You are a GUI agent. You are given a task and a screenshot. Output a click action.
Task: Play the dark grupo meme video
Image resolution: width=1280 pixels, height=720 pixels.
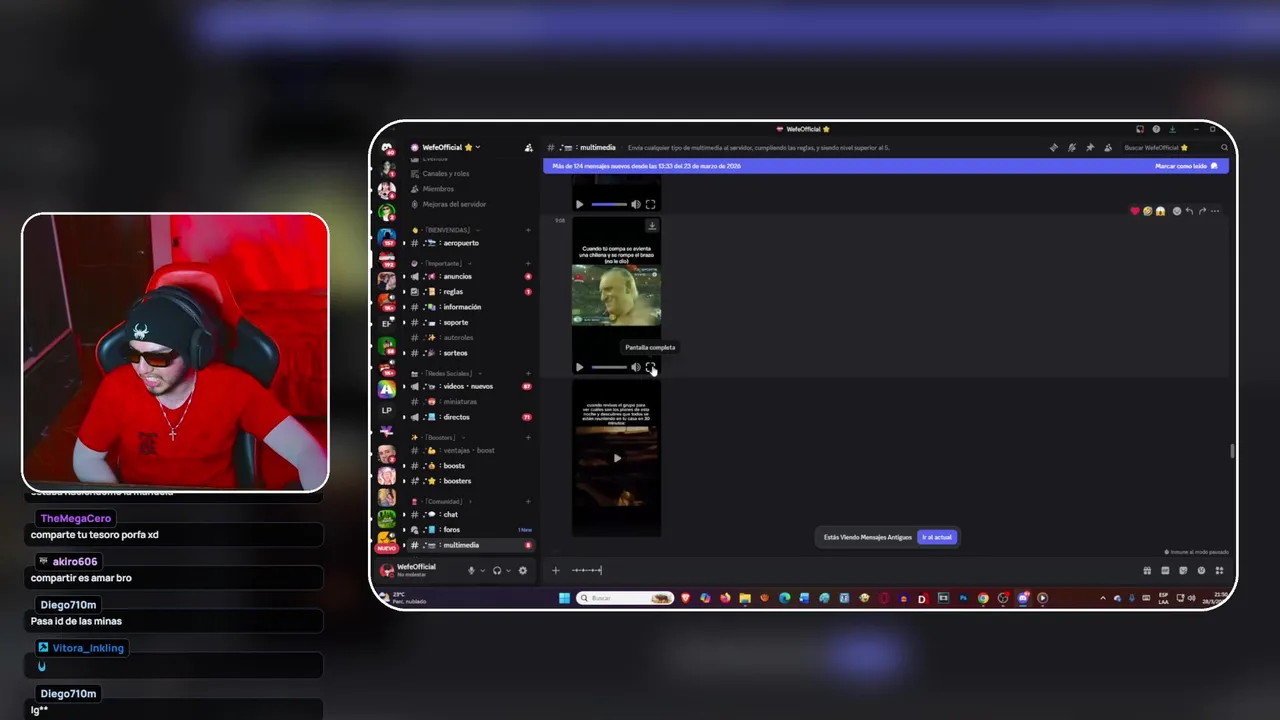pos(617,458)
